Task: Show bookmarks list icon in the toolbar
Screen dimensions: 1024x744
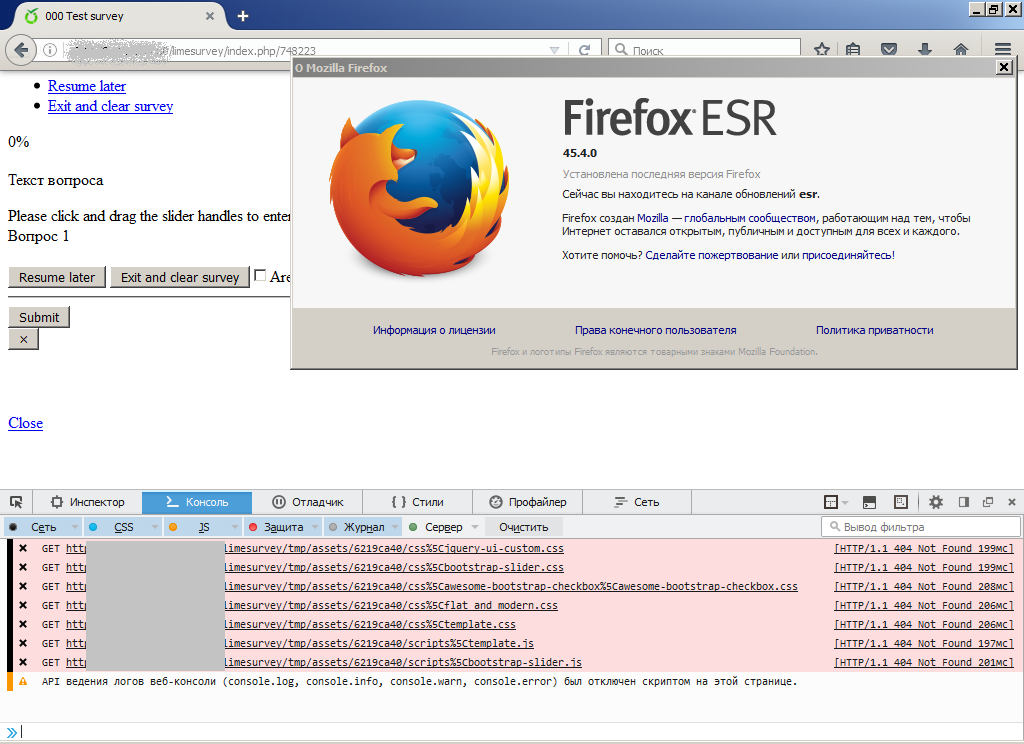Action: pyautogui.click(x=853, y=50)
